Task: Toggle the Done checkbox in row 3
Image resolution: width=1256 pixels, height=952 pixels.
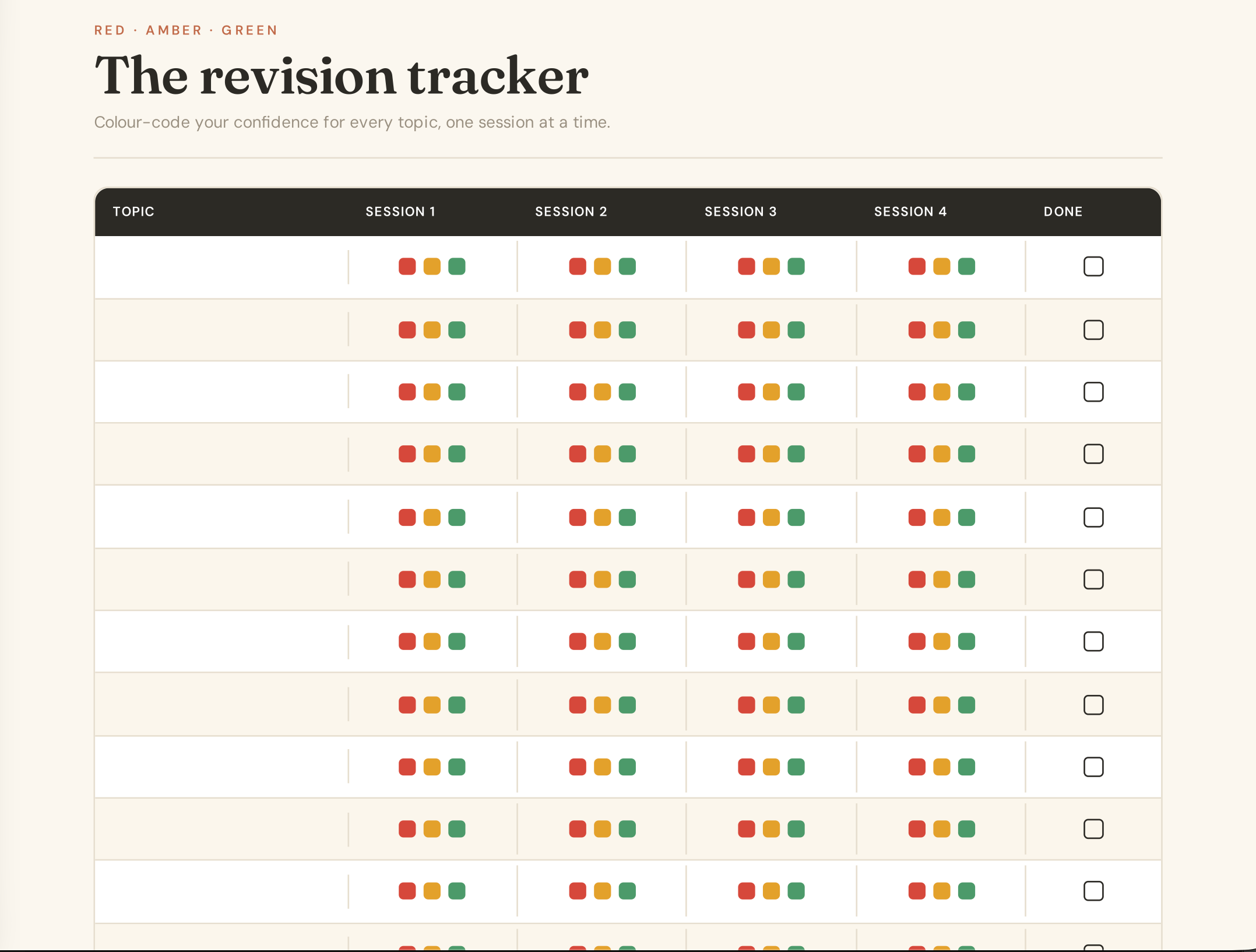Action: [1093, 392]
